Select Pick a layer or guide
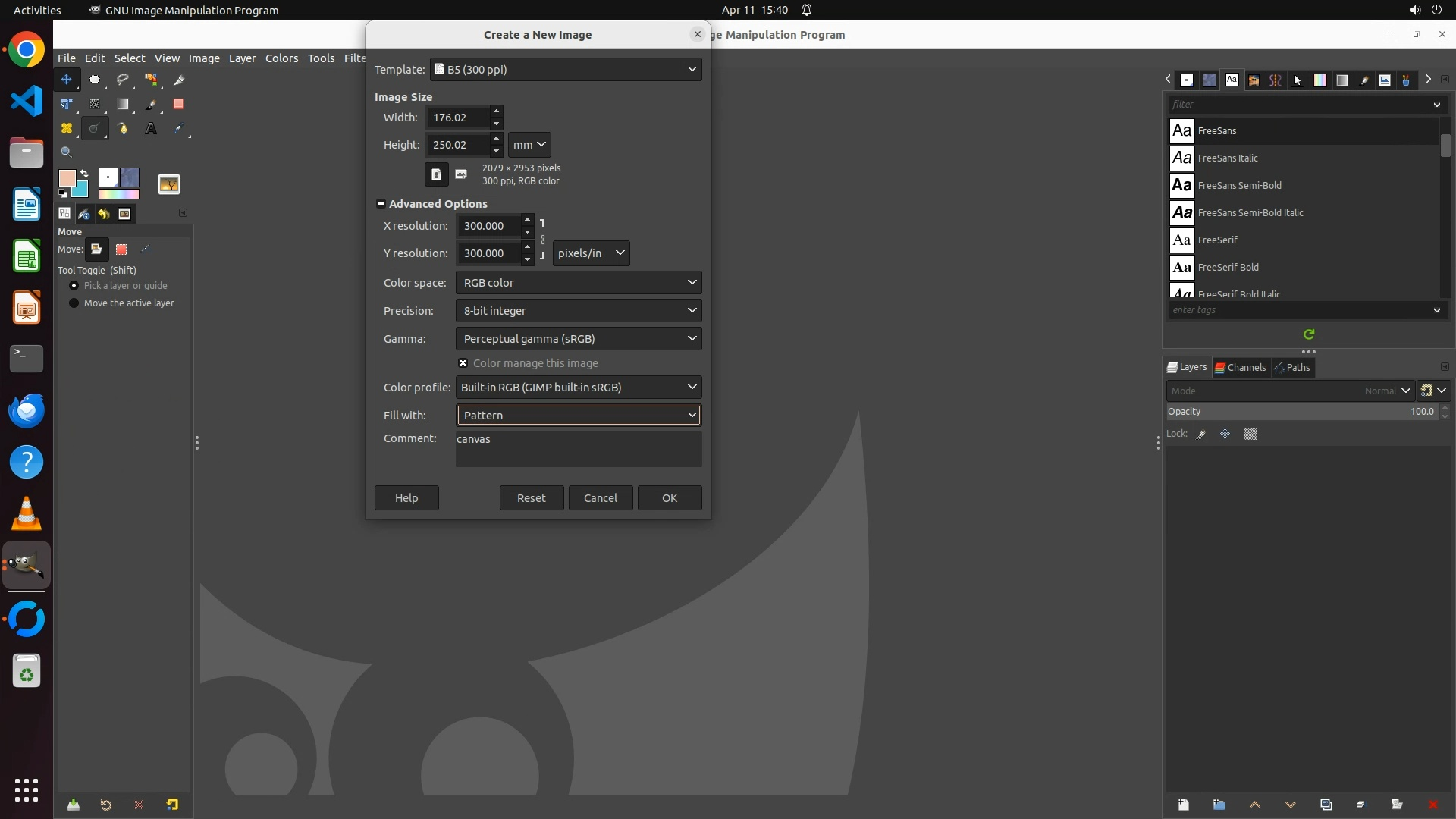Image resolution: width=1456 pixels, height=819 pixels. click(x=74, y=286)
